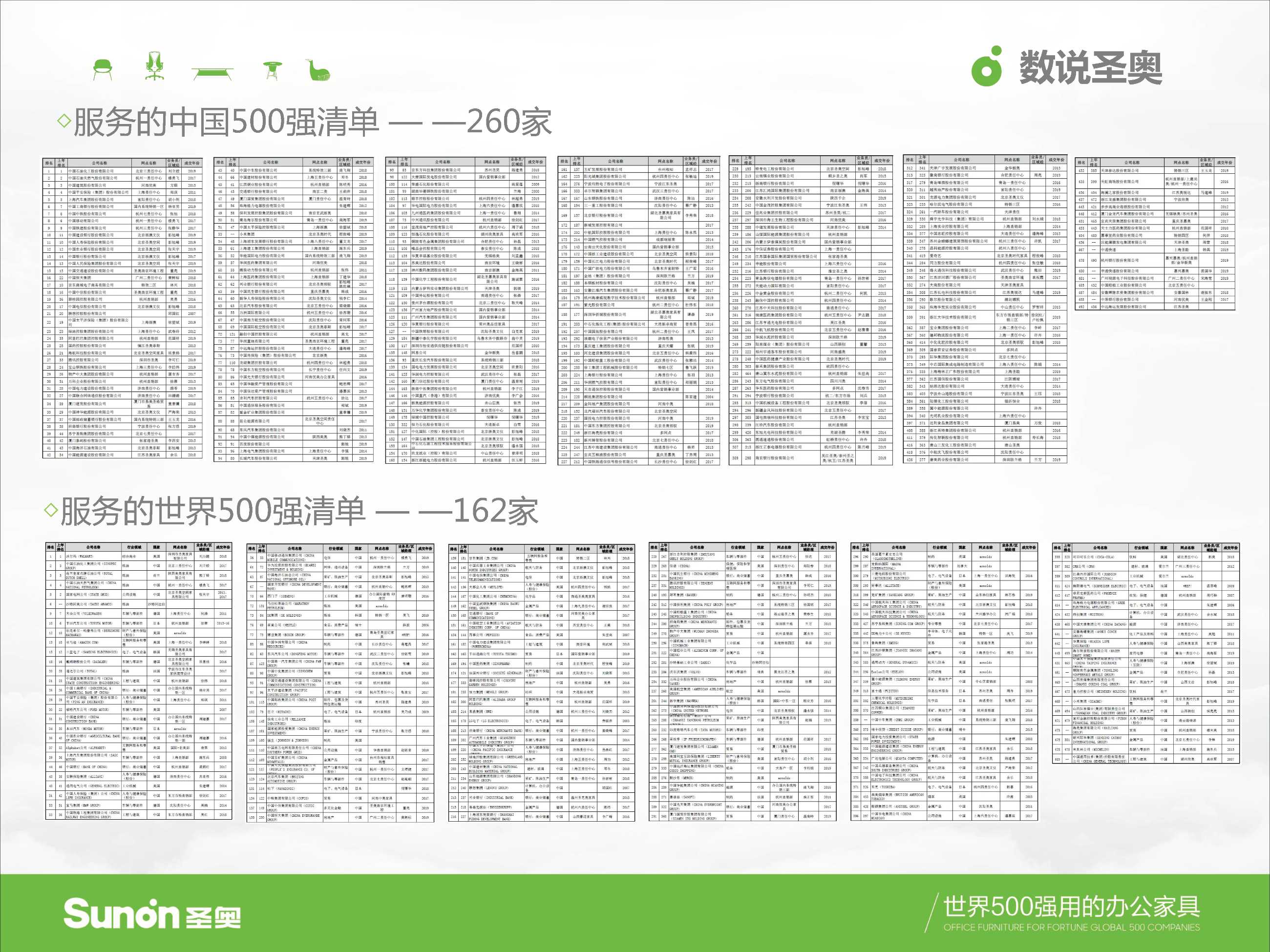Screen dimensions: 1270x952
Task: Open the world 500 table listing WALMART
Action: pyautogui.click(x=139, y=681)
